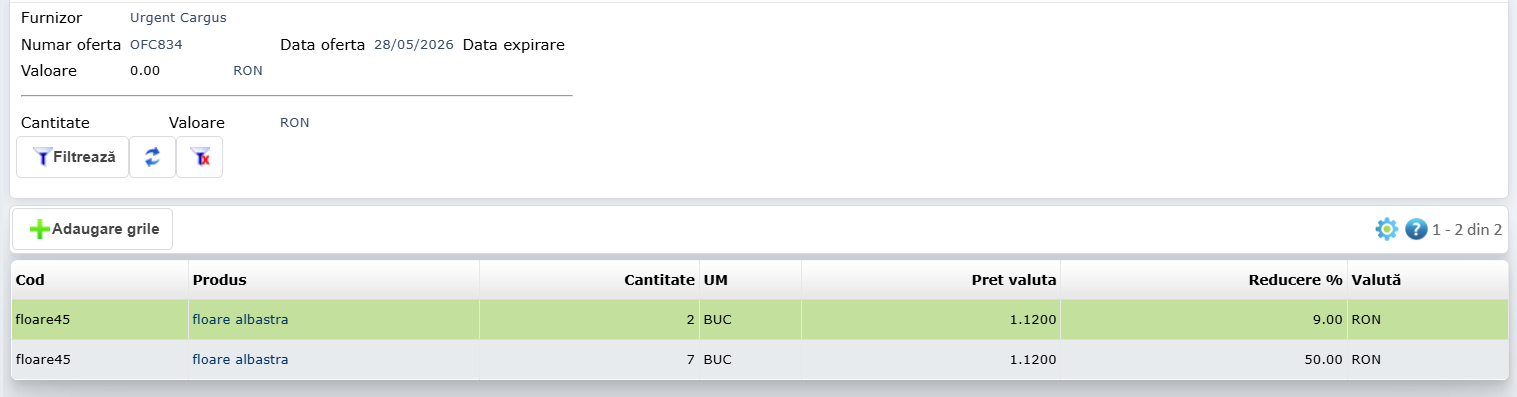Image resolution: width=1517 pixels, height=397 pixels.
Task: Clear filters using the funnel X icon
Action: pos(200,157)
